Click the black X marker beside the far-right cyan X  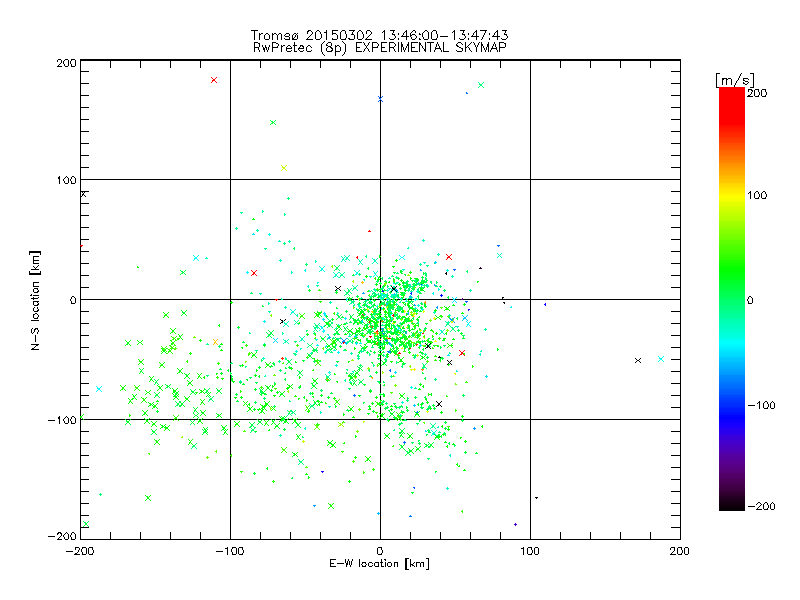[638, 360]
